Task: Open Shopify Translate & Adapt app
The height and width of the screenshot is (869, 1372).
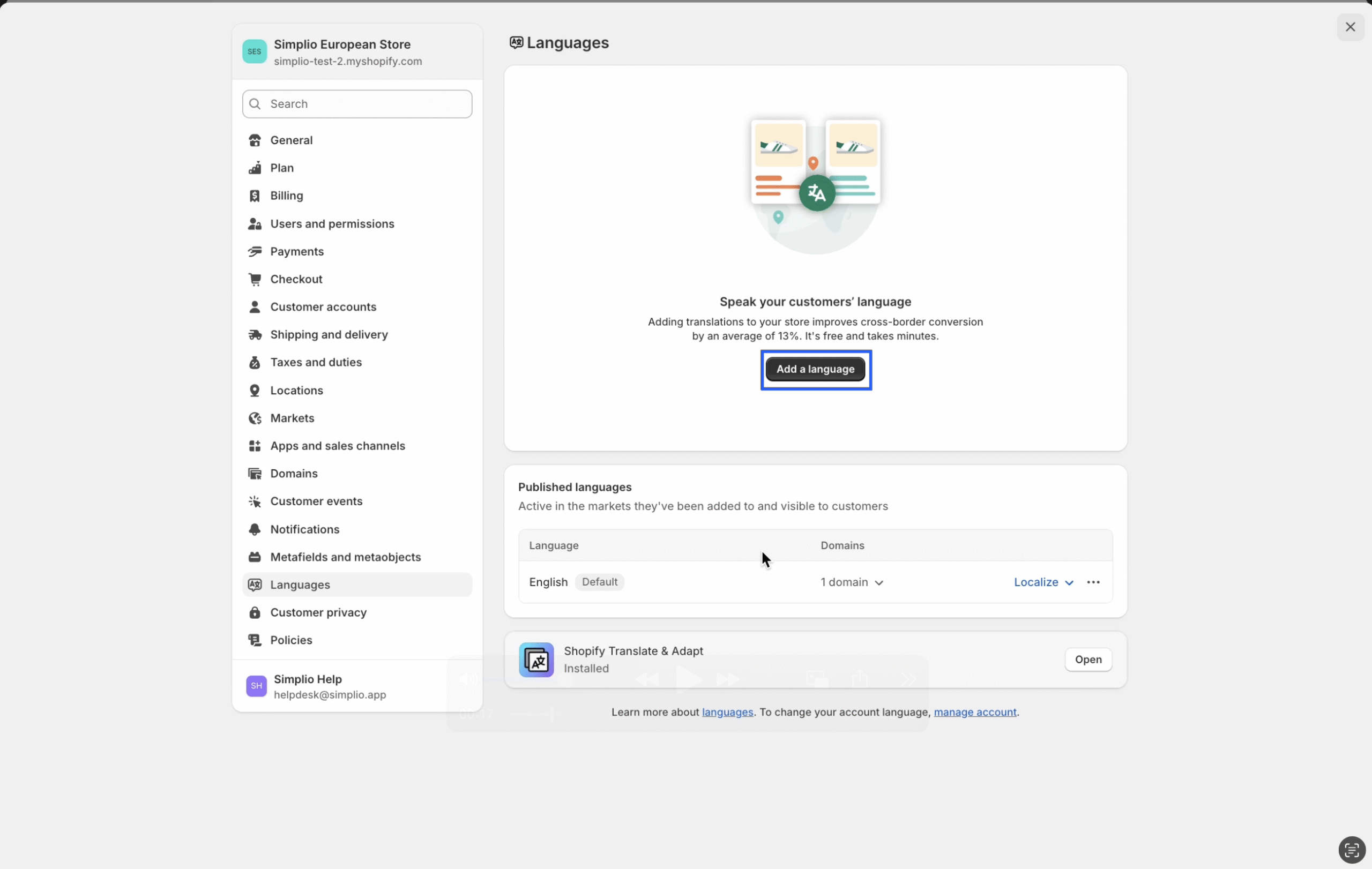Action: [x=1088, y=660]
